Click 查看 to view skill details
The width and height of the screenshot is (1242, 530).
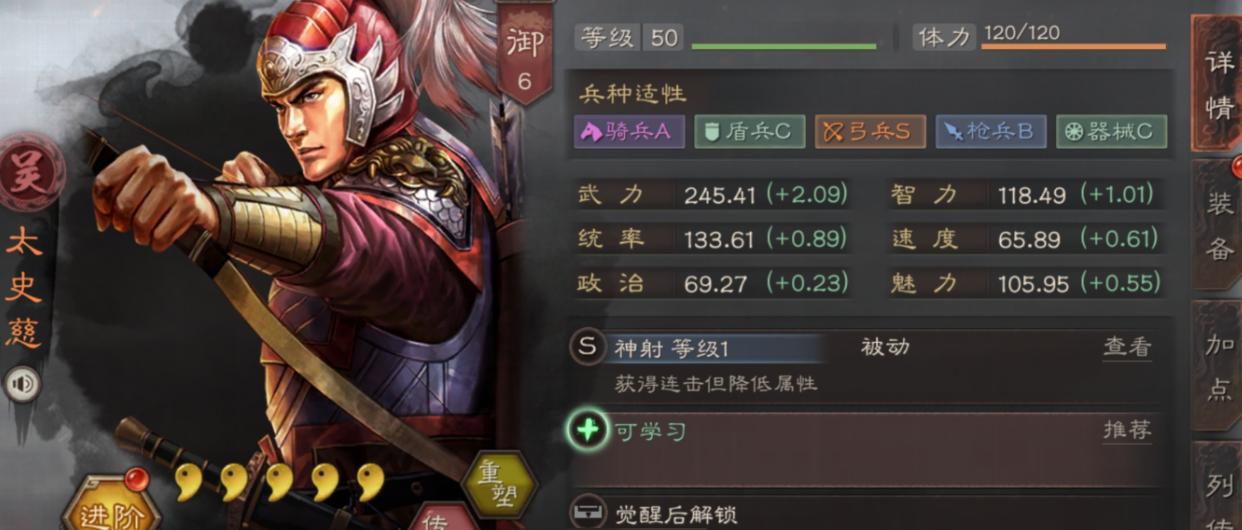[1127, 347]
